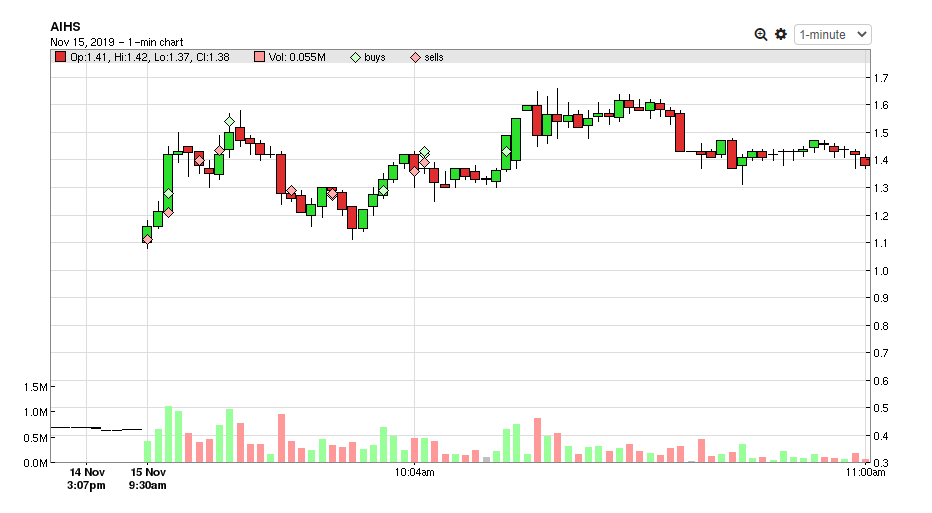The height and width of the screenshot is (513, 932).
Task: Toggle the sells legend diamond
Action: (x=415, y=58)
